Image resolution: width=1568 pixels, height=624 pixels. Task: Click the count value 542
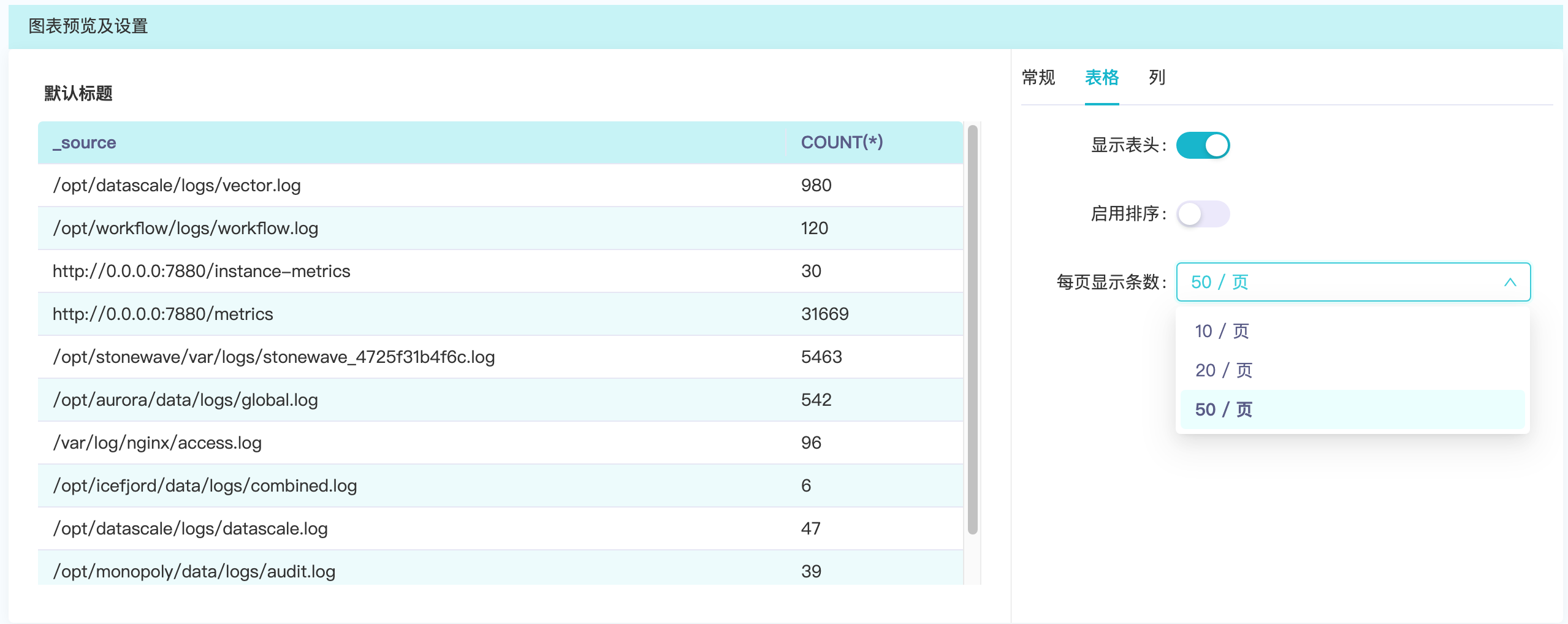(x=816, y=400)
